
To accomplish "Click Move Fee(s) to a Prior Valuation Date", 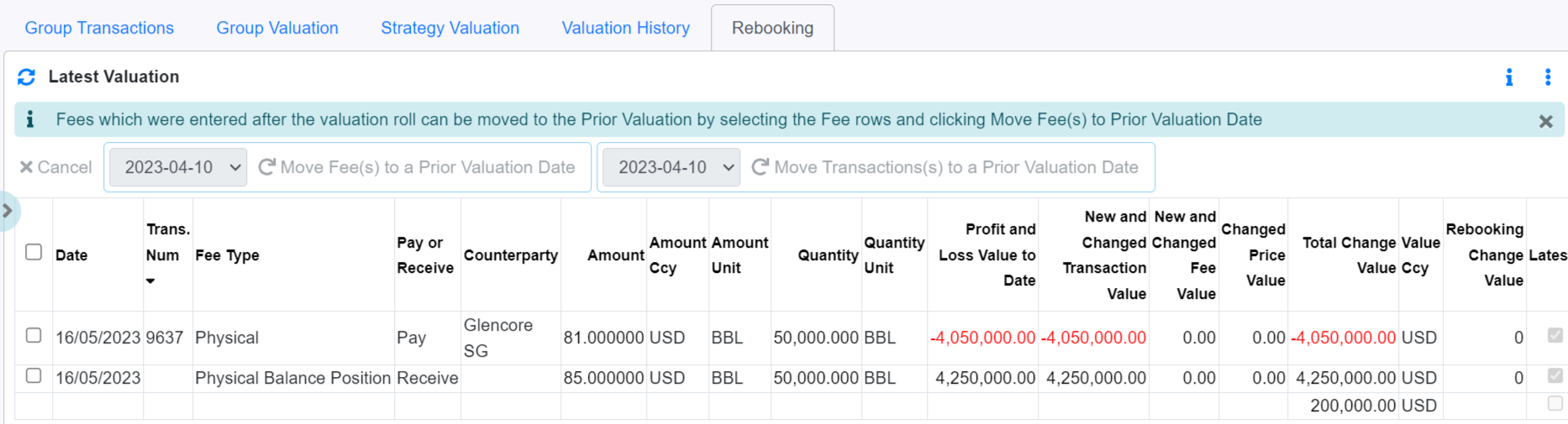I will [x=417, y=167].
